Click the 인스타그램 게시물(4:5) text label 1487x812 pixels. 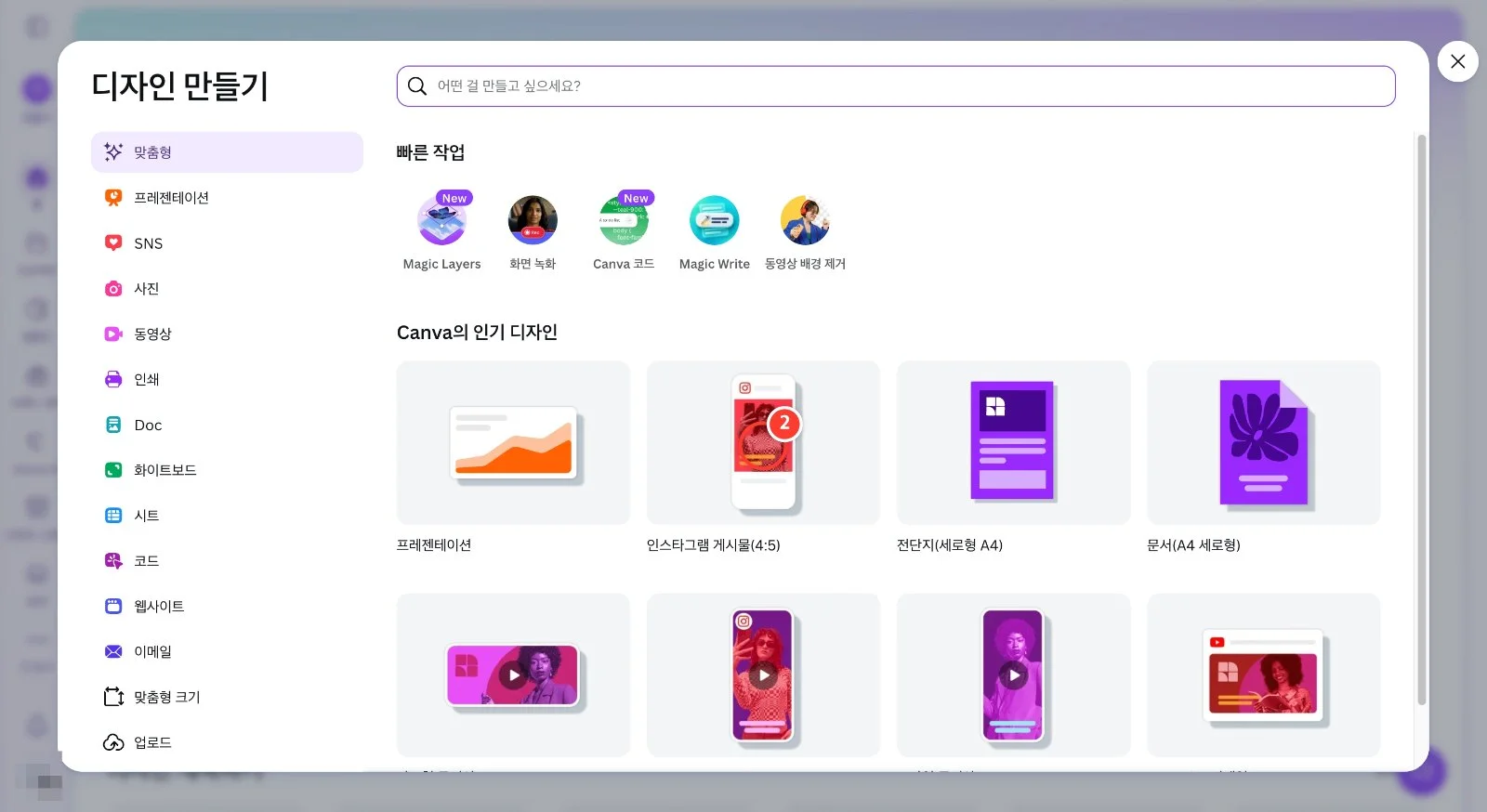(714, 545)
